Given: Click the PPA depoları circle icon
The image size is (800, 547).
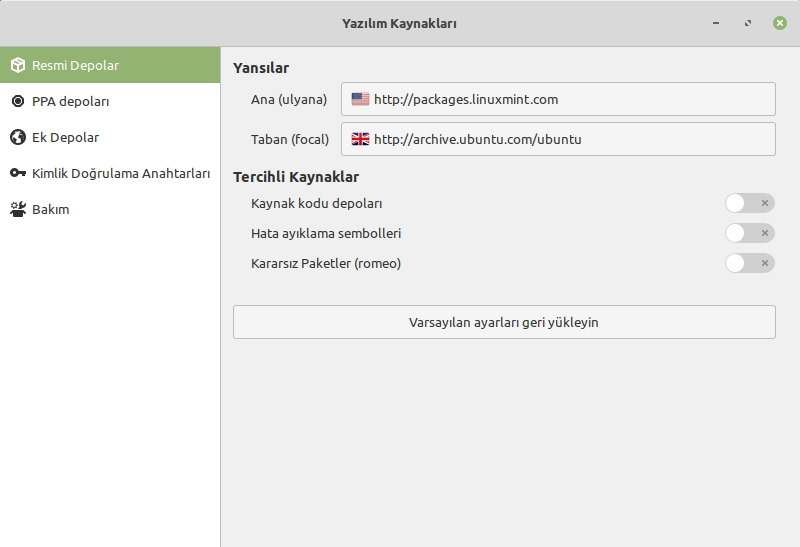Looking at the screenshot, I should [x=18, y=101].
